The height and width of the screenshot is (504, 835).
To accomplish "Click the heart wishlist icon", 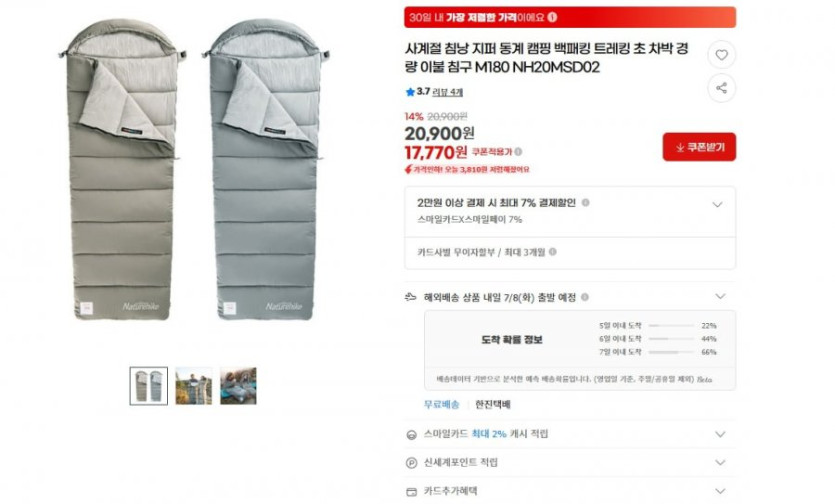I will pos(722,55).
